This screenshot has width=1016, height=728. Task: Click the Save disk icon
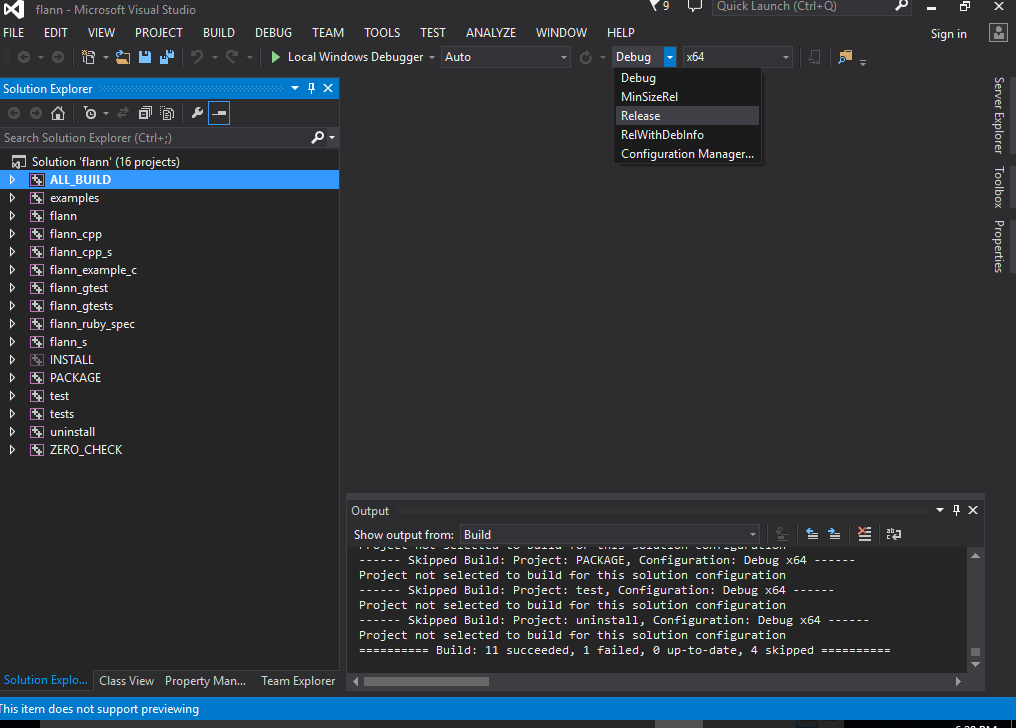[145, 57]
